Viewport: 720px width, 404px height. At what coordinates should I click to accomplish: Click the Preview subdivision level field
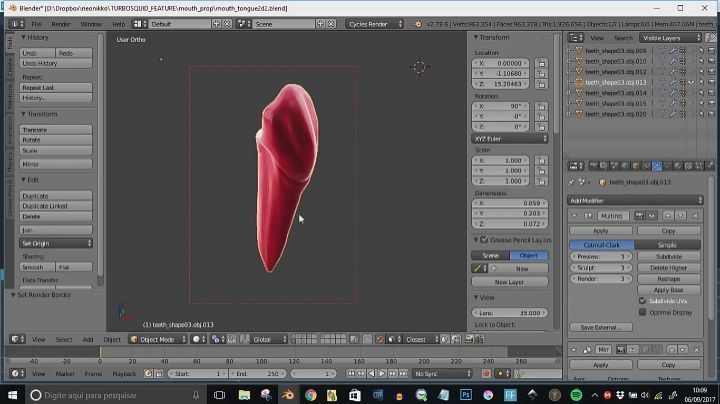click(601, 256)
